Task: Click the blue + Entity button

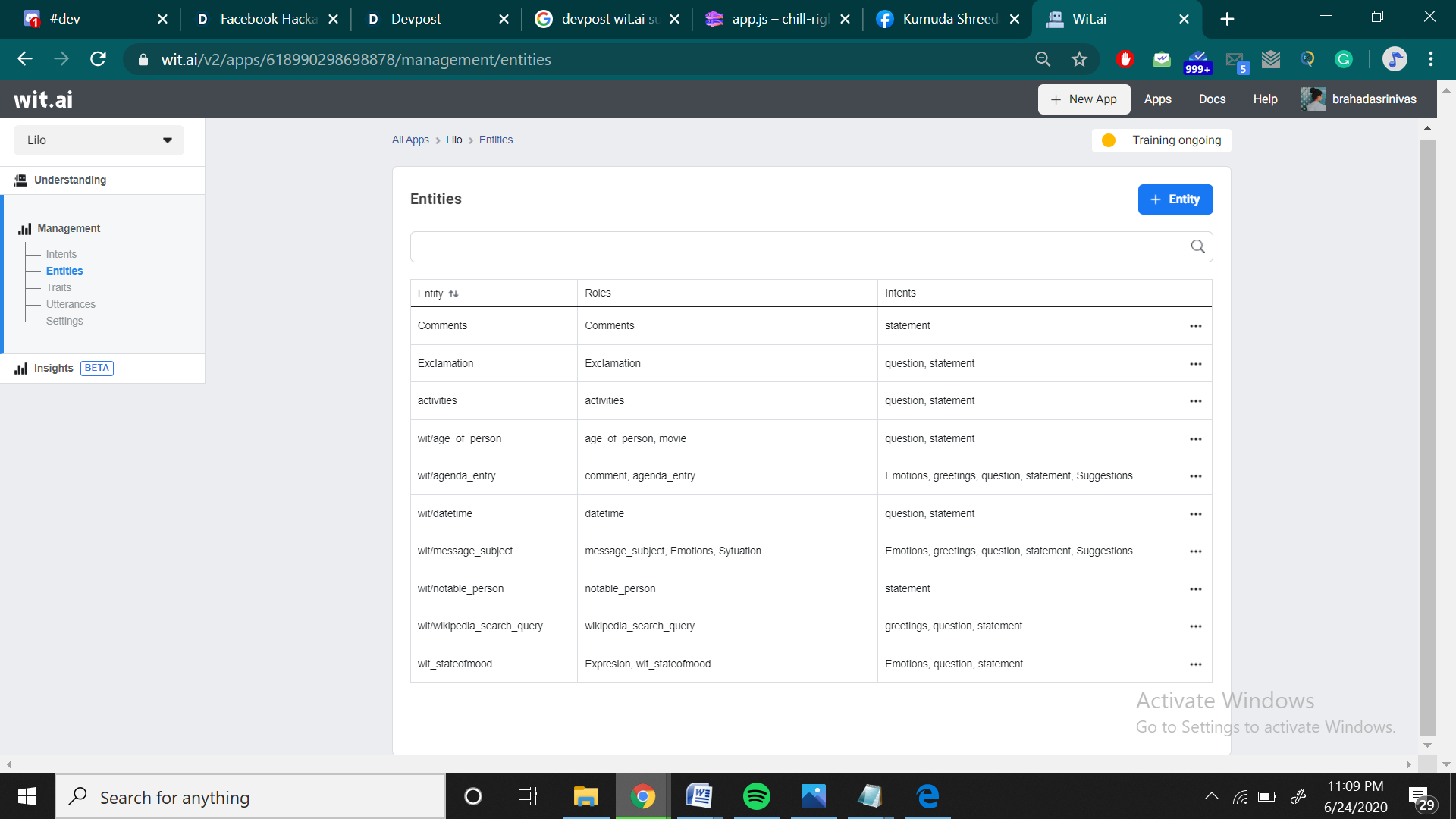Action: [1175, 199]
